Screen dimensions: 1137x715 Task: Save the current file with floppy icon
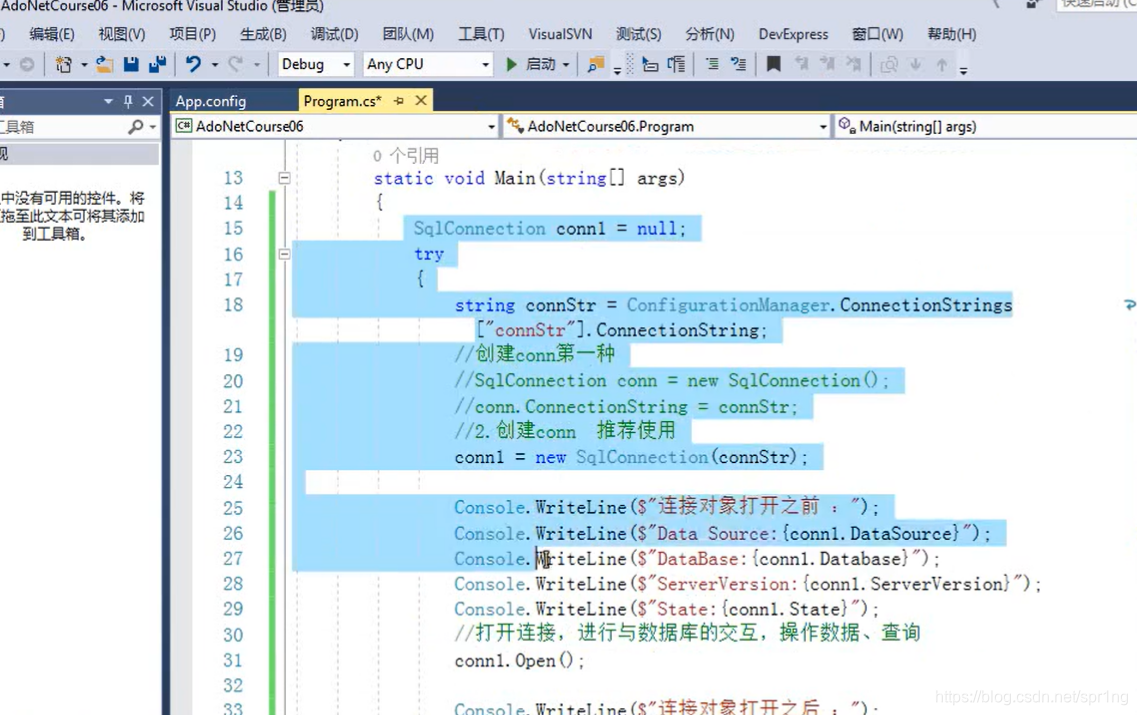[x=131, y=65]
